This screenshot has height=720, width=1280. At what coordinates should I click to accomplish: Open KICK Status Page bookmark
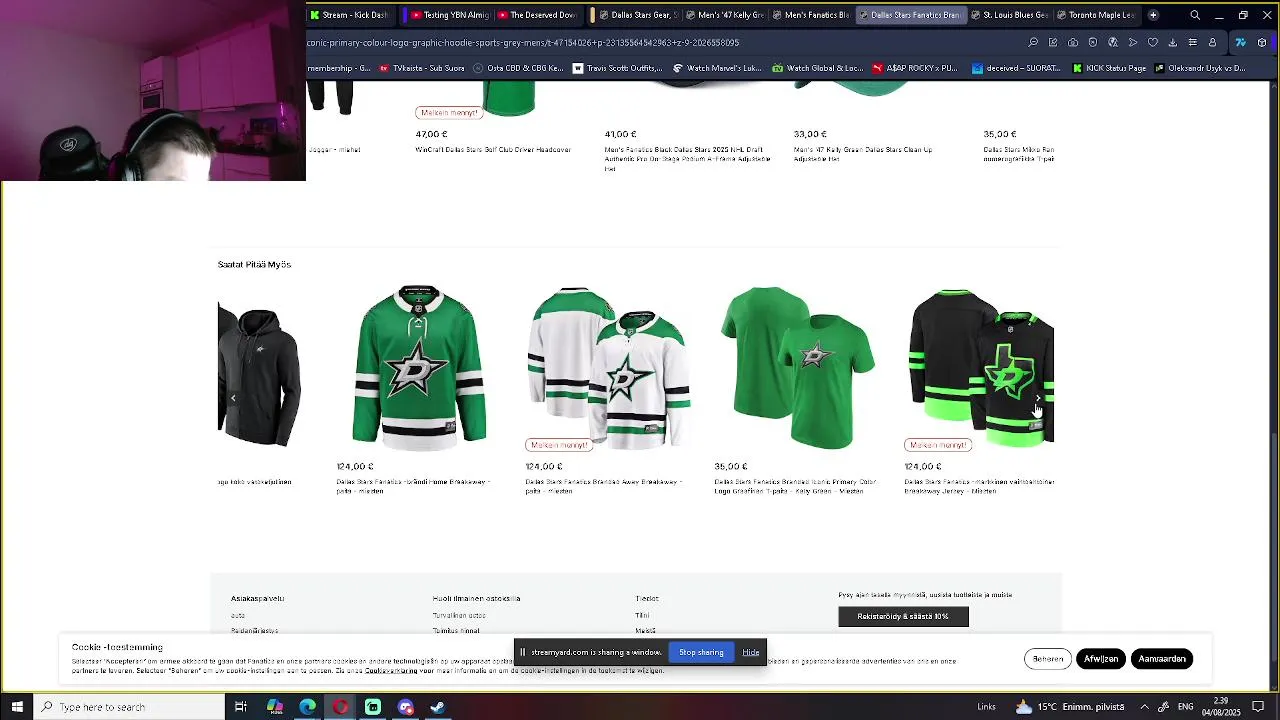(x=1109, y=68)
